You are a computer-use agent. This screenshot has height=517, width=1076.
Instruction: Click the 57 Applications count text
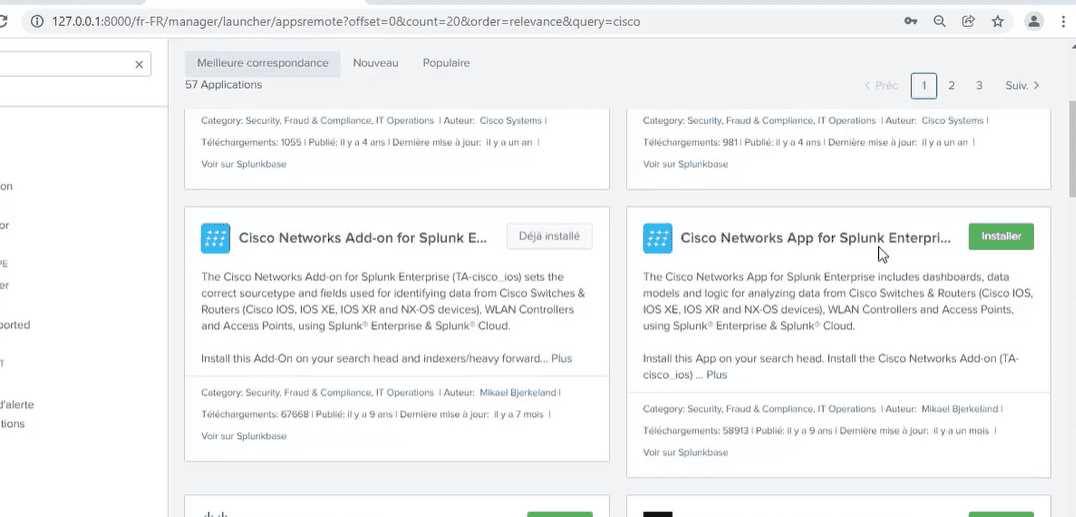(x=224, y=85)
